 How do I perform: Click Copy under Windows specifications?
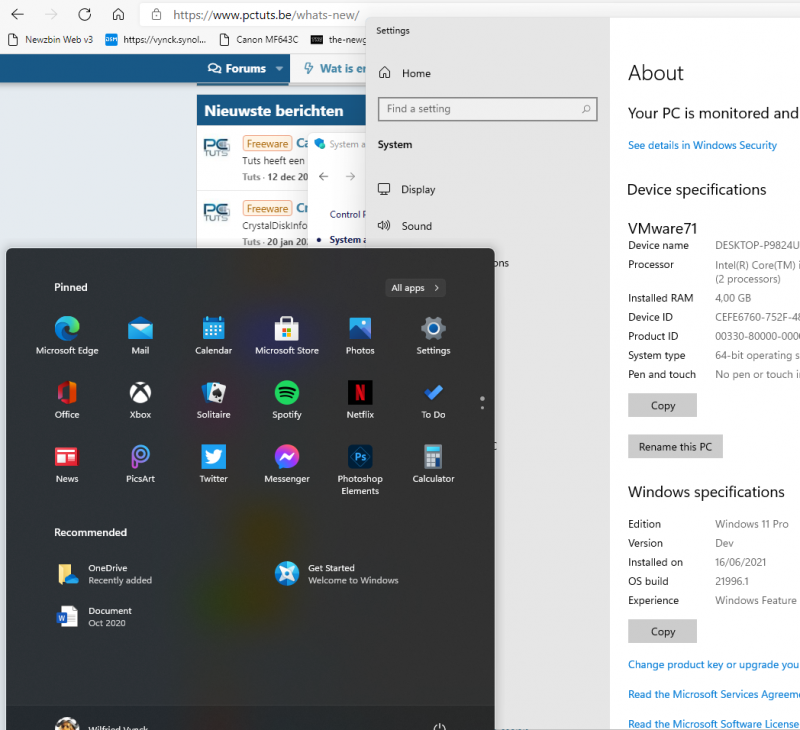[662, 631]
